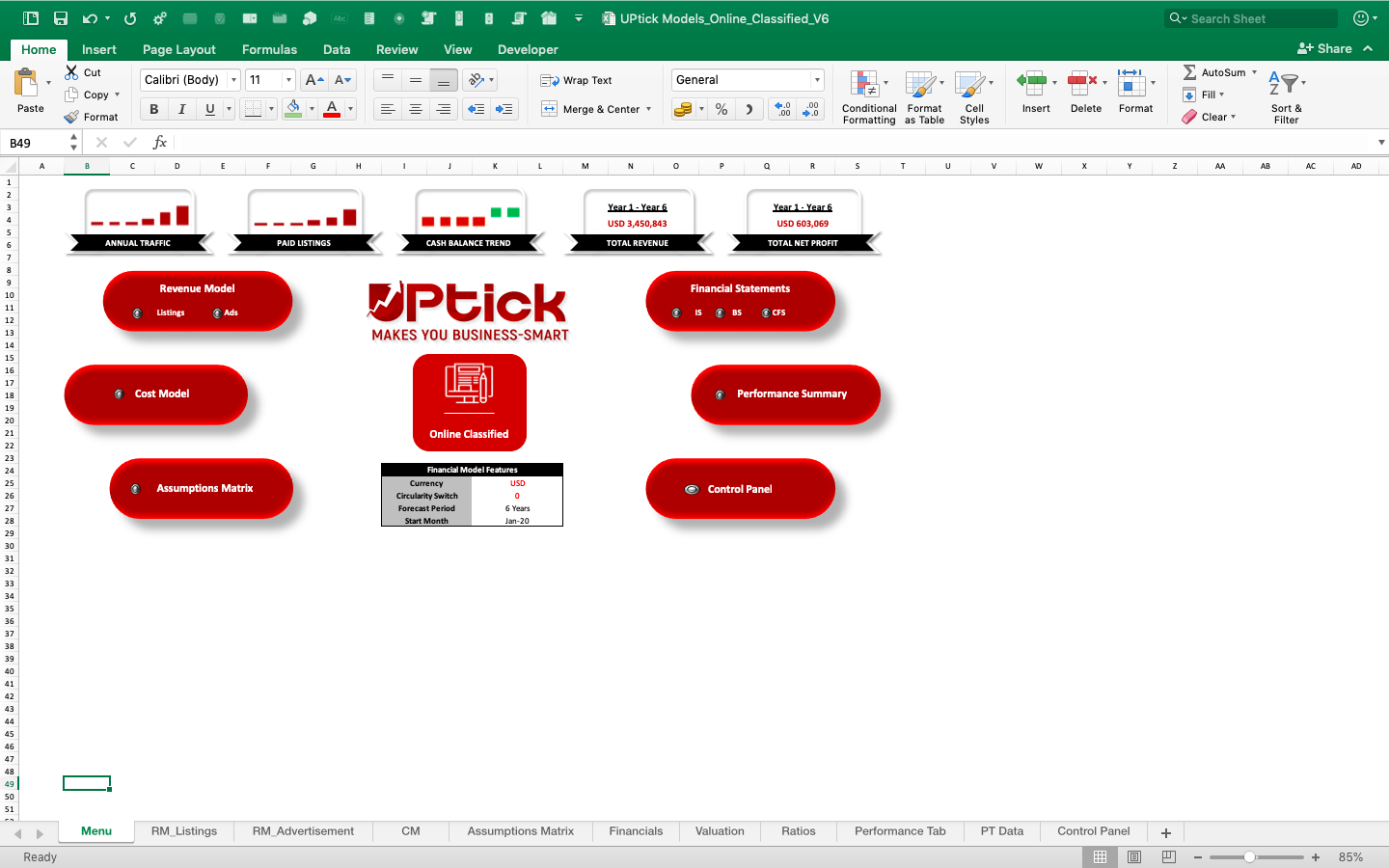
Task: Open Conditional Formatting
Action: pyautogui.click(x=868, y=96)
